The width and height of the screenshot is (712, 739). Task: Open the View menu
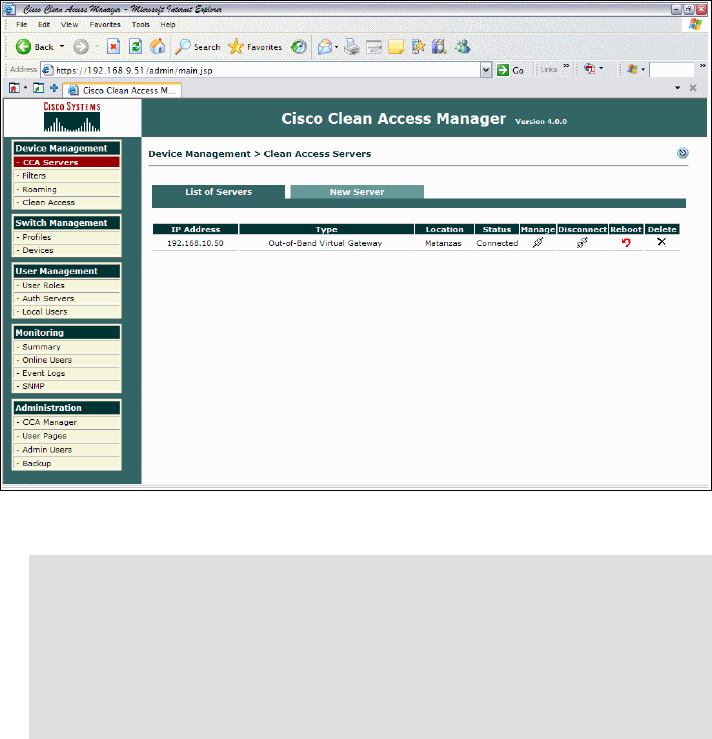click(69, 25)
